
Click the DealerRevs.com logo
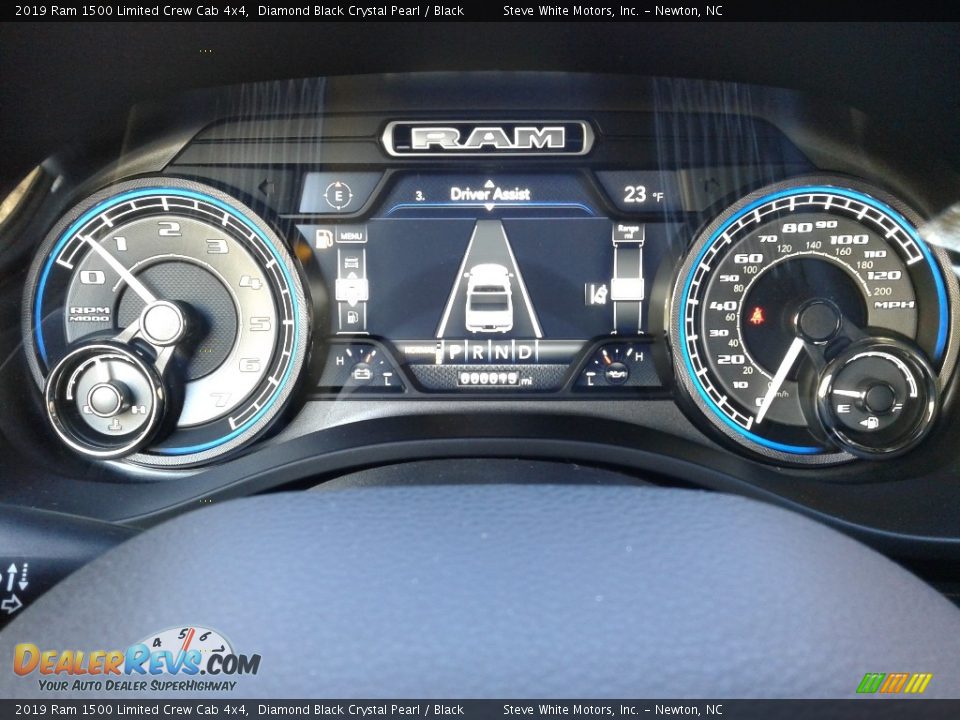coord(136,662)
